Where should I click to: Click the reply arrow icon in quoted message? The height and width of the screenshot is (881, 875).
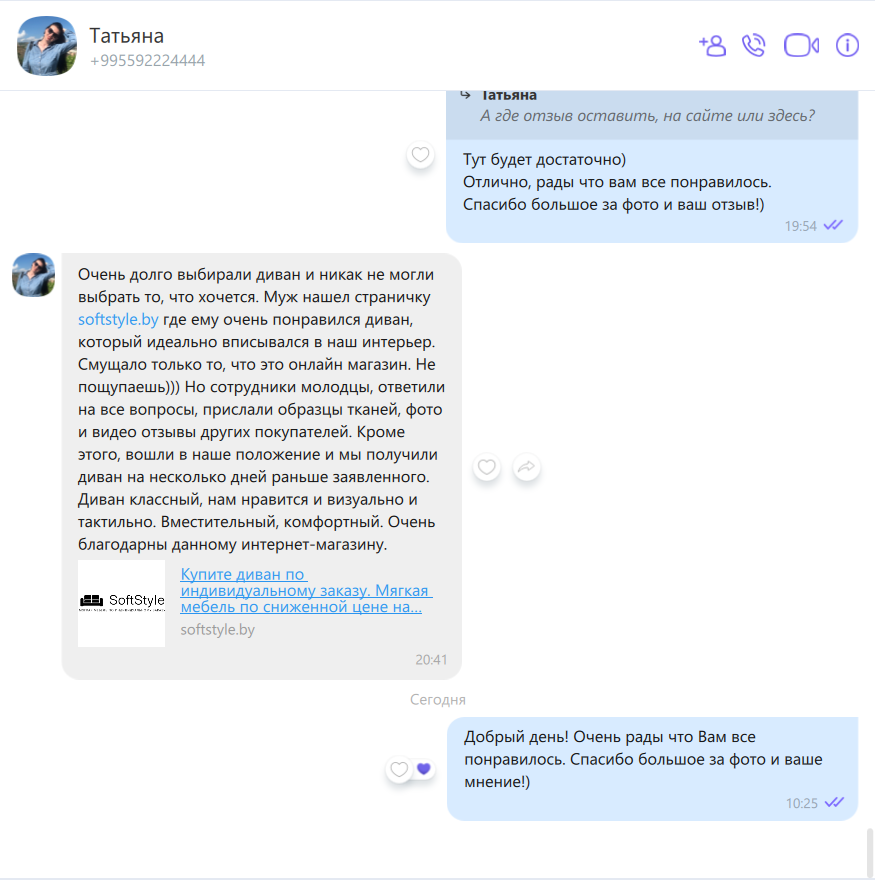pos(465,95)
